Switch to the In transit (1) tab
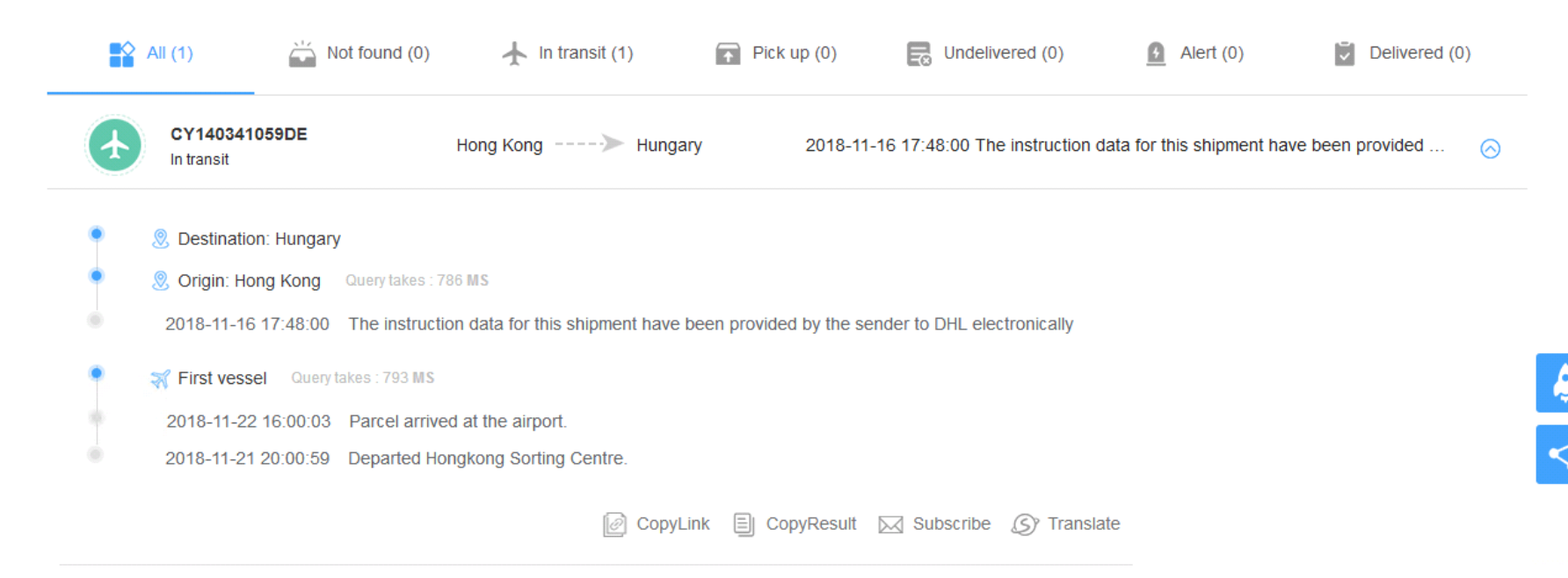 click(x=568, y=54)
